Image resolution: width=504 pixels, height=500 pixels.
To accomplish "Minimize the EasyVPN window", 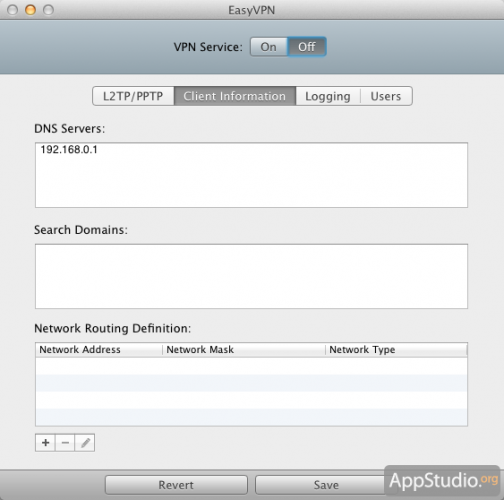I will pyautogui.click(x=30, y=10).
